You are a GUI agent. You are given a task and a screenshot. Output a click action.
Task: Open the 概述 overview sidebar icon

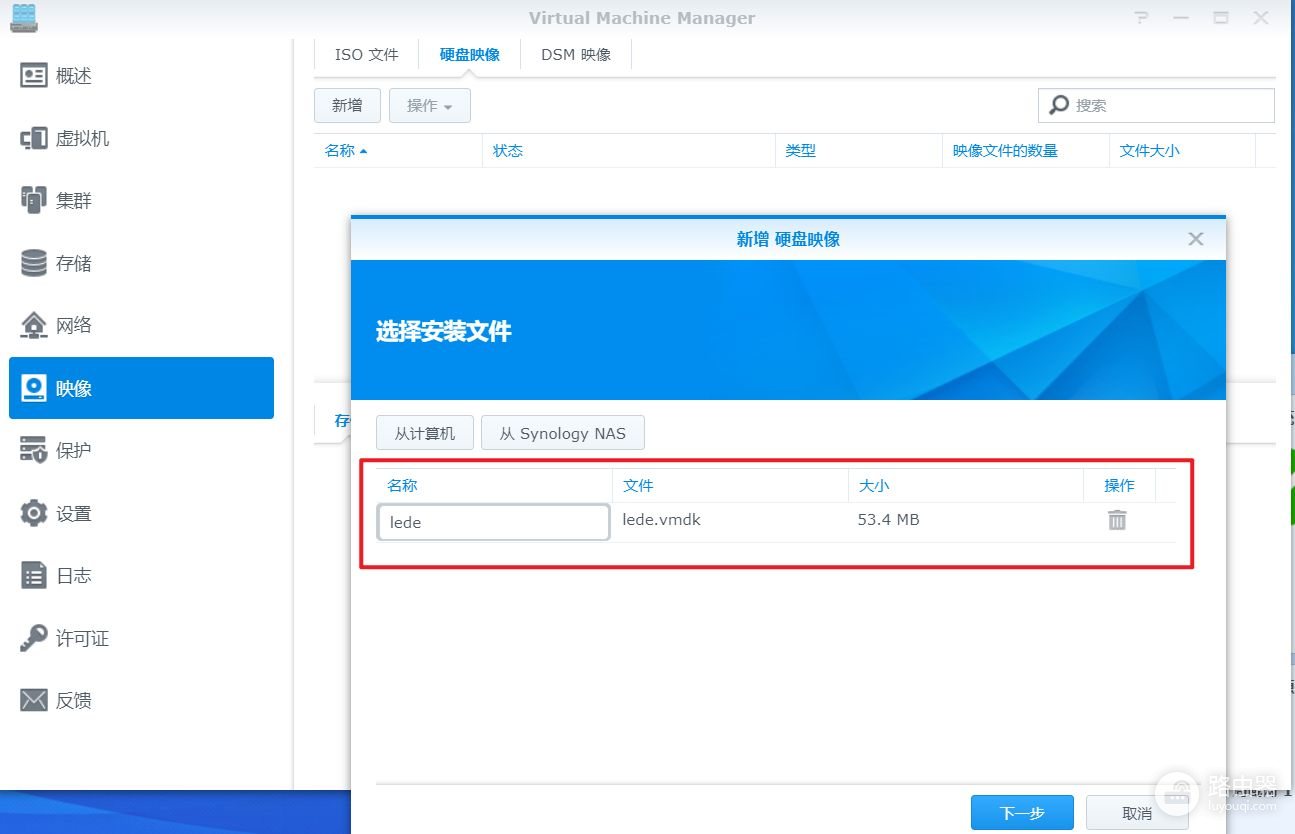(34, 76)
